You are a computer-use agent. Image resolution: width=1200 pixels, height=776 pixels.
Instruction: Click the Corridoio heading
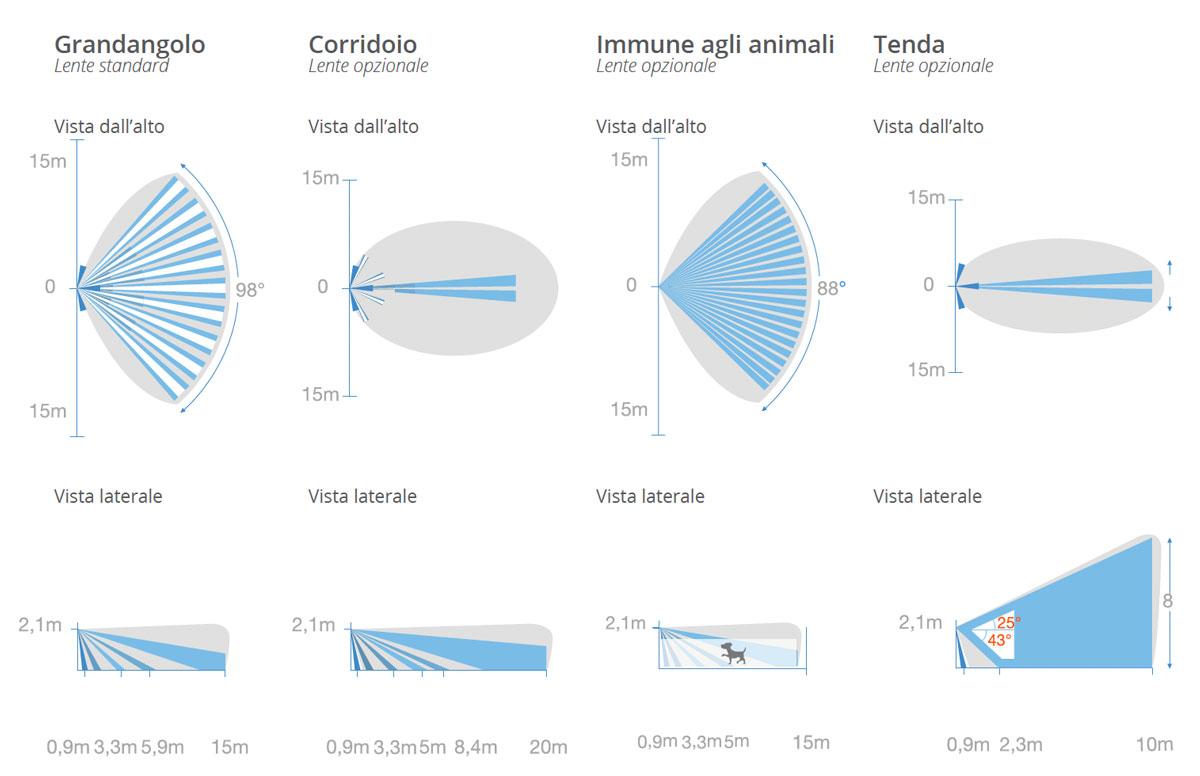(363, 44)
